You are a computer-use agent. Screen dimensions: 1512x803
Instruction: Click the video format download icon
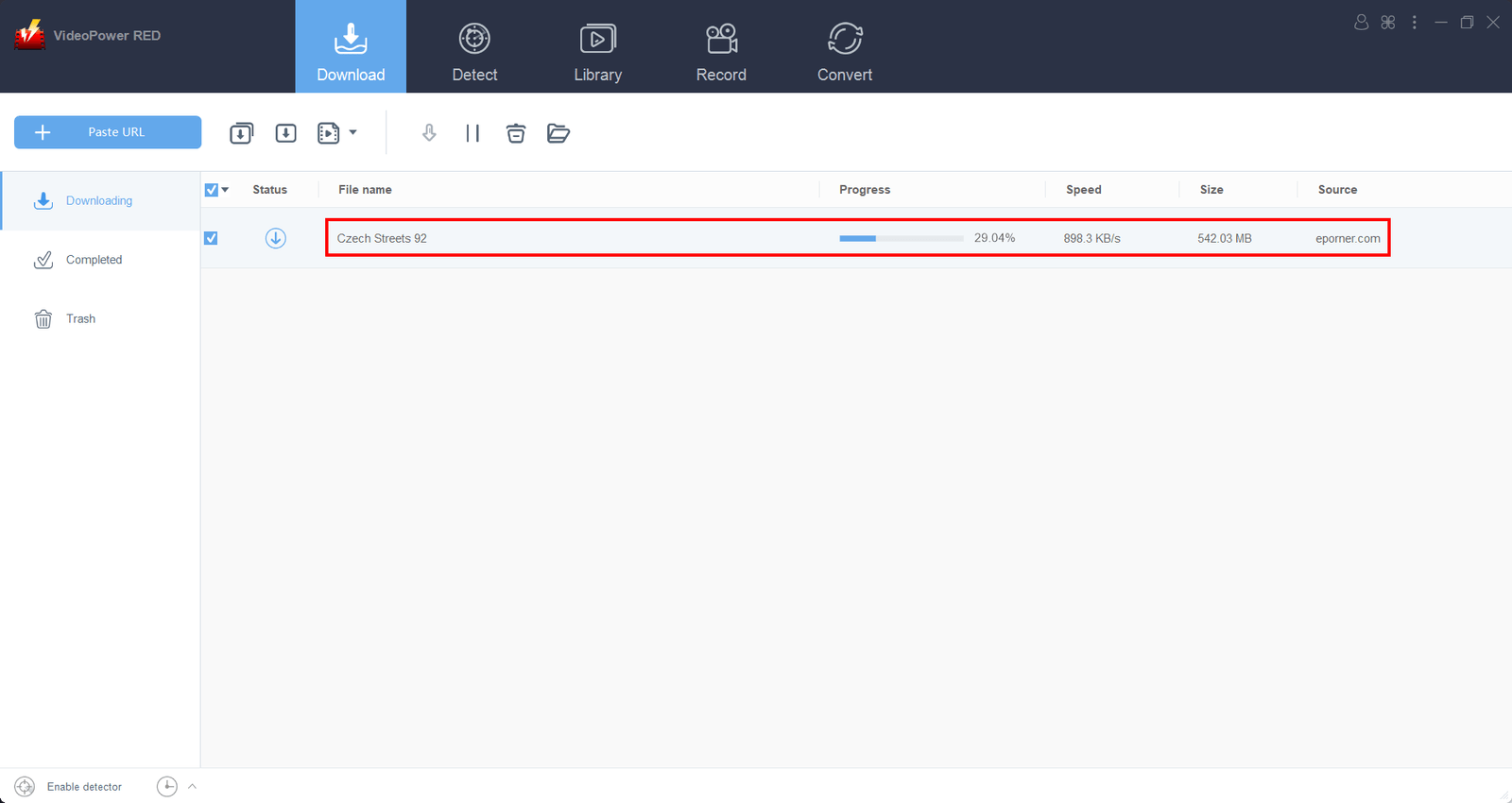tap(328, 133)
